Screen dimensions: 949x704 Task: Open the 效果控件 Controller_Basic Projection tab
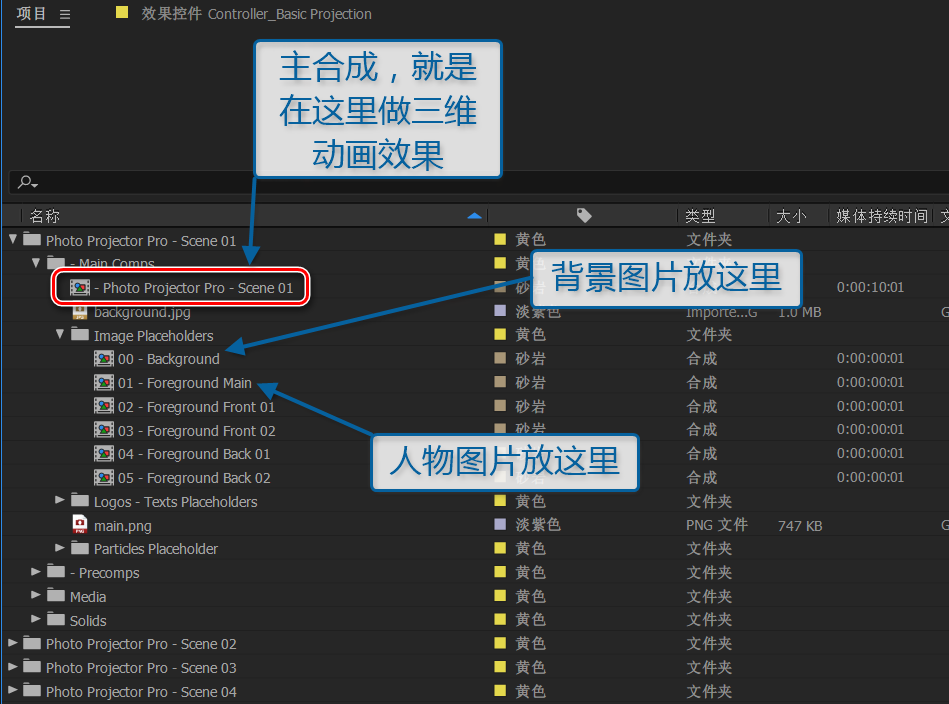pos(256,14)
